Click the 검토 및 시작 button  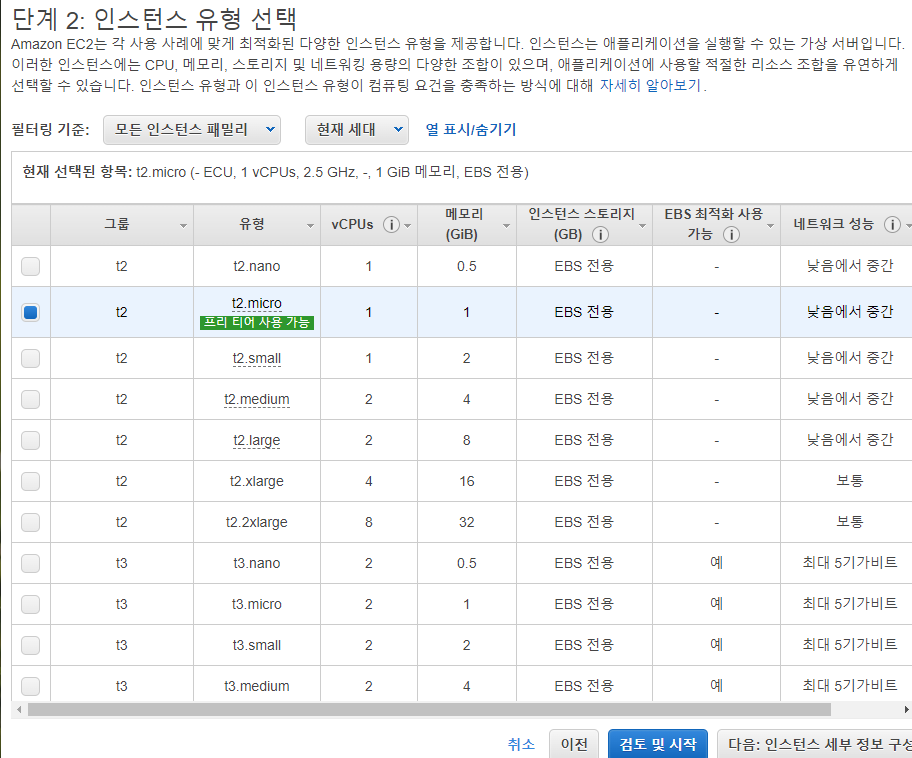click(658, 744)
